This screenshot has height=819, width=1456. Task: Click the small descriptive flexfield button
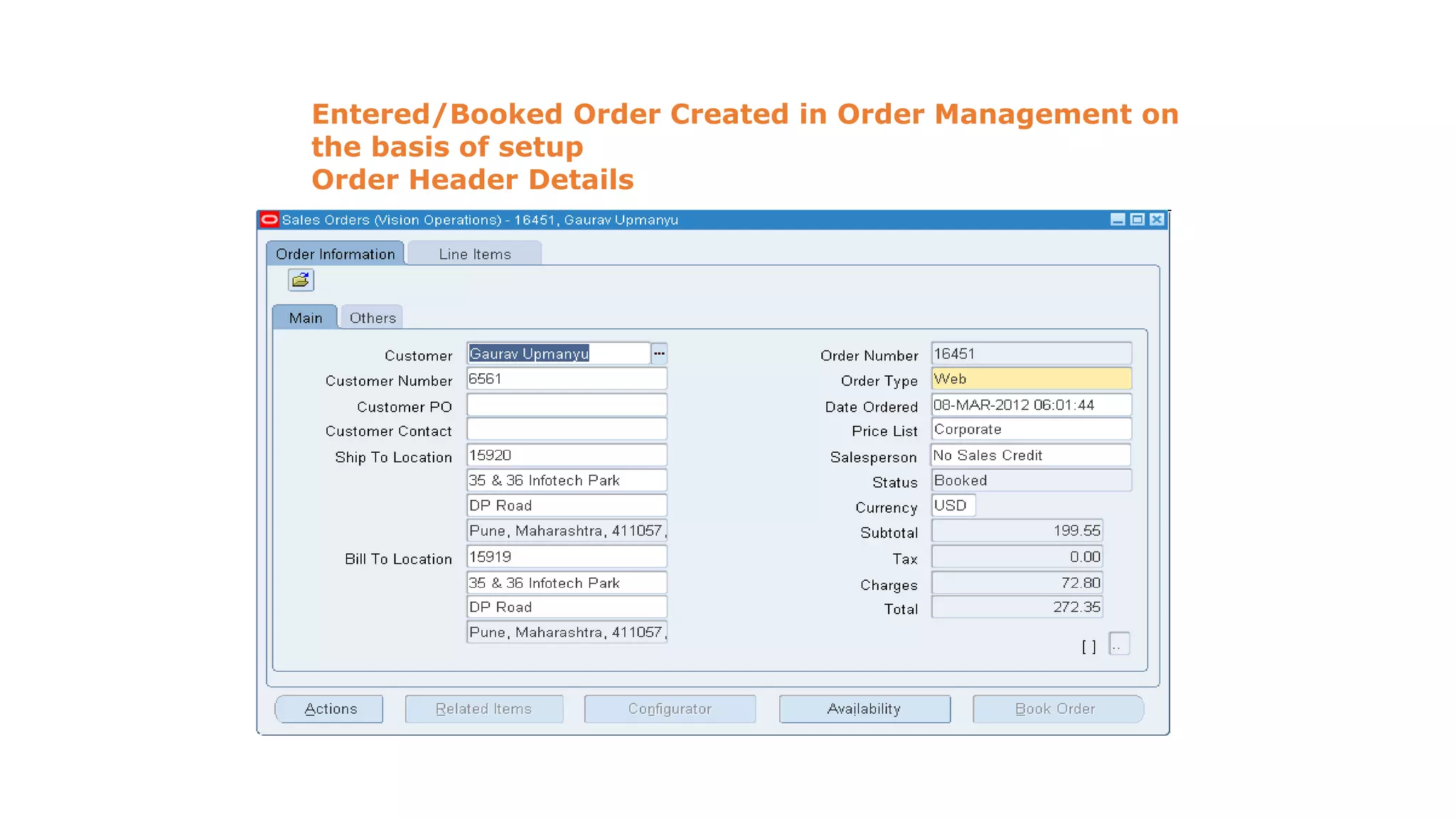click(x=1119, y=644)
